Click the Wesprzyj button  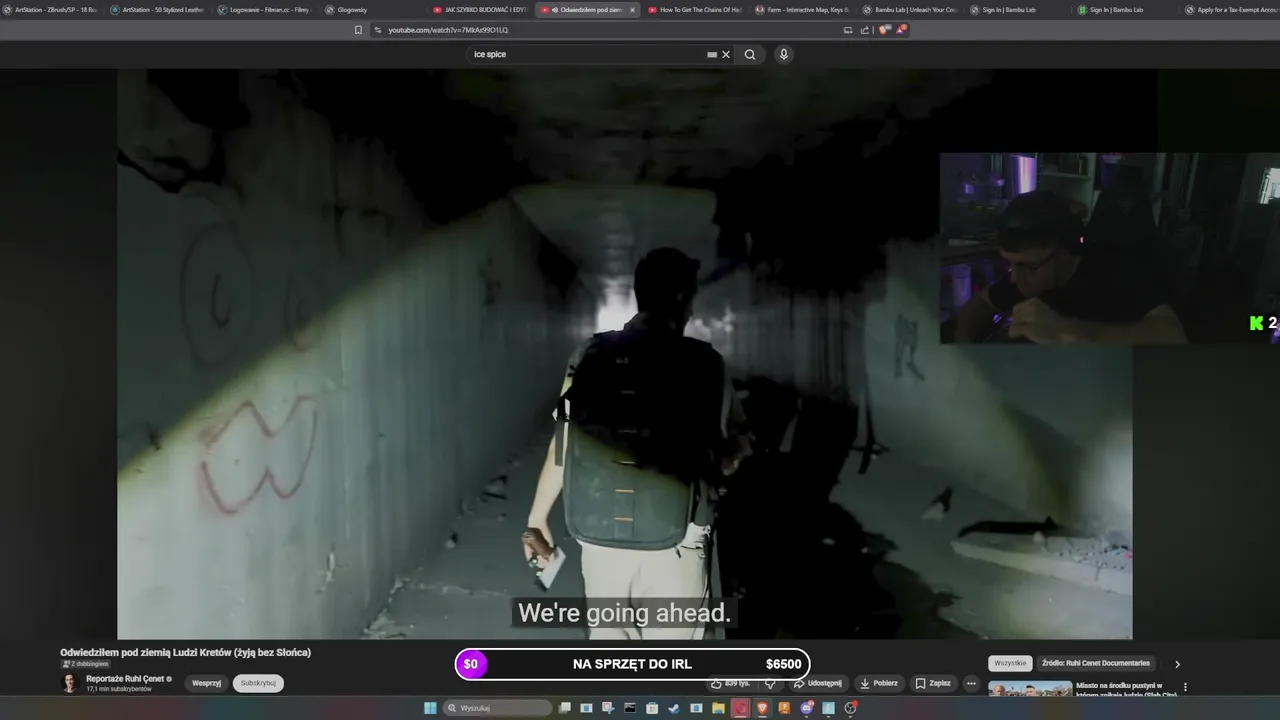tap(206, 683)
